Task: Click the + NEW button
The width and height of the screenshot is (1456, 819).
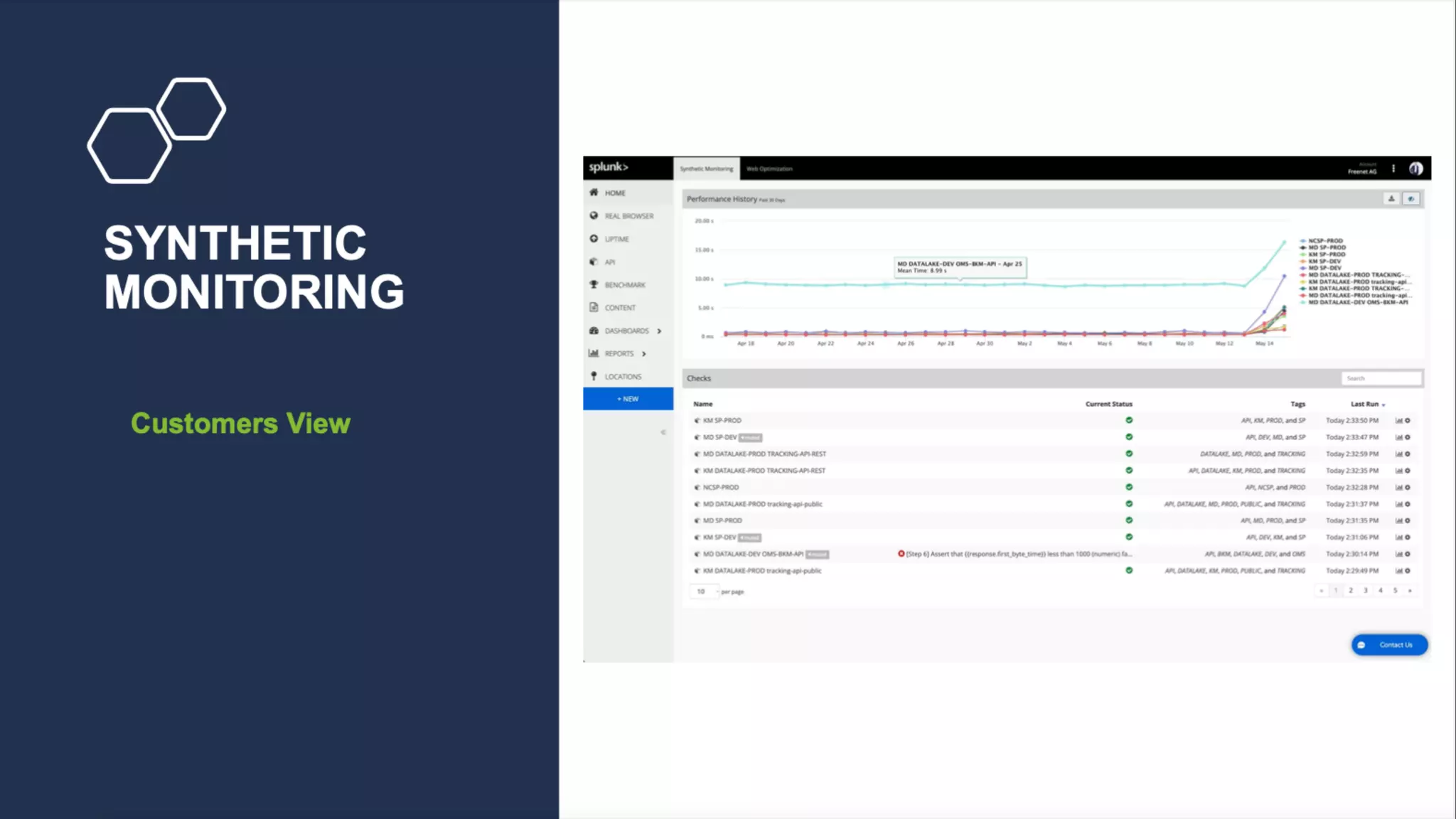Action: [628, 399]
